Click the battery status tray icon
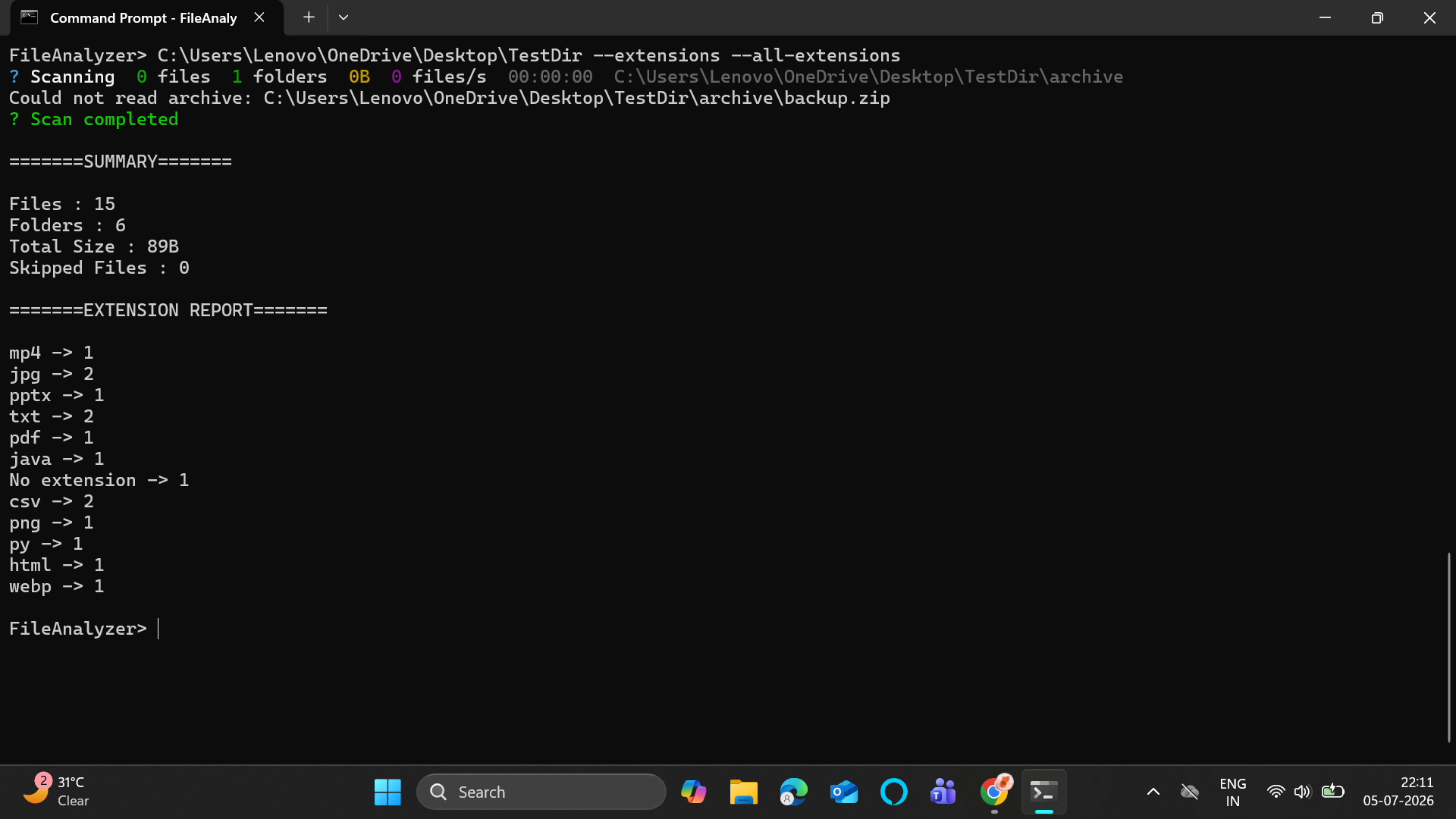 tap(1332, 792)
